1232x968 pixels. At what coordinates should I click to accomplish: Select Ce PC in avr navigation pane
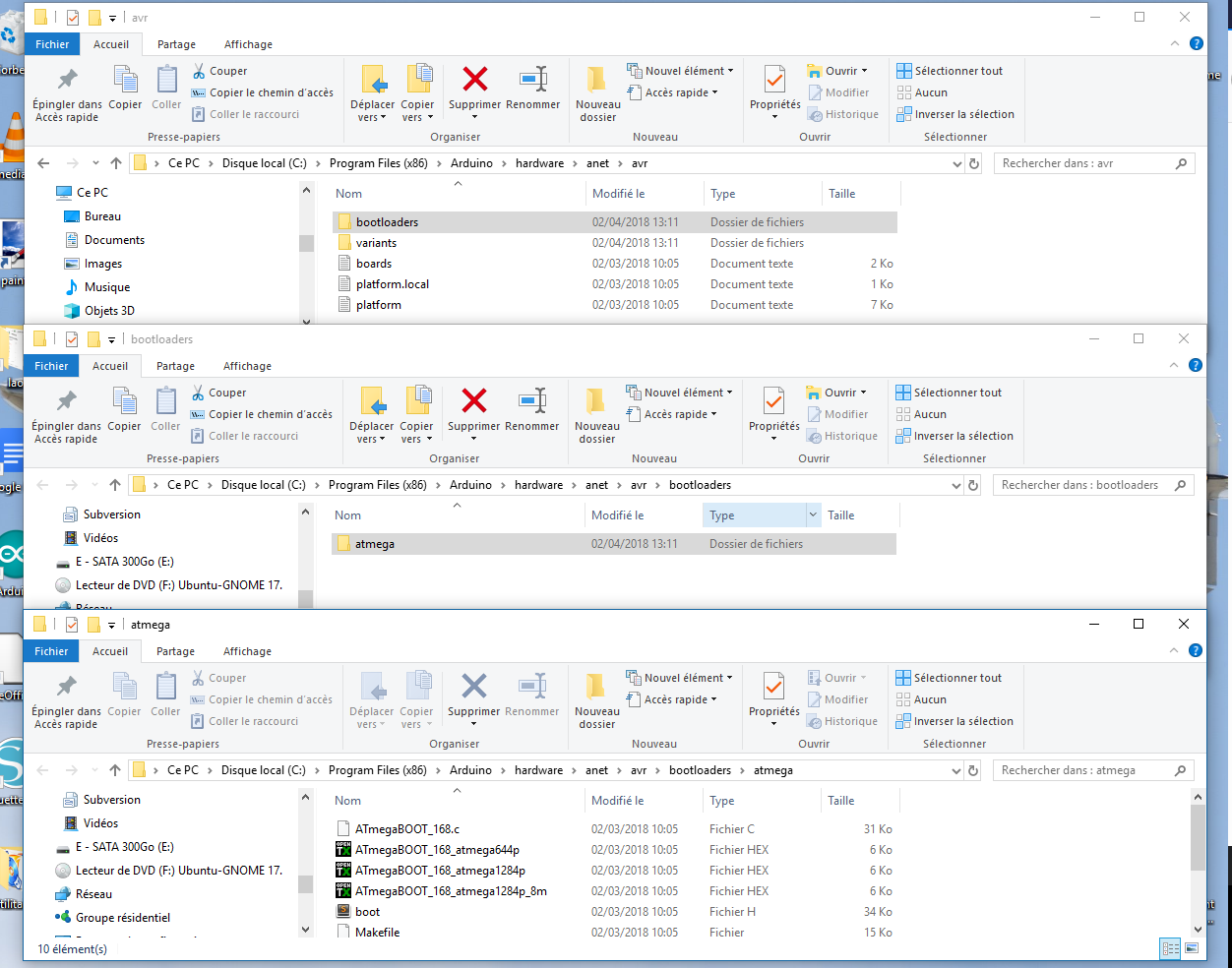[x=92, y=193]
